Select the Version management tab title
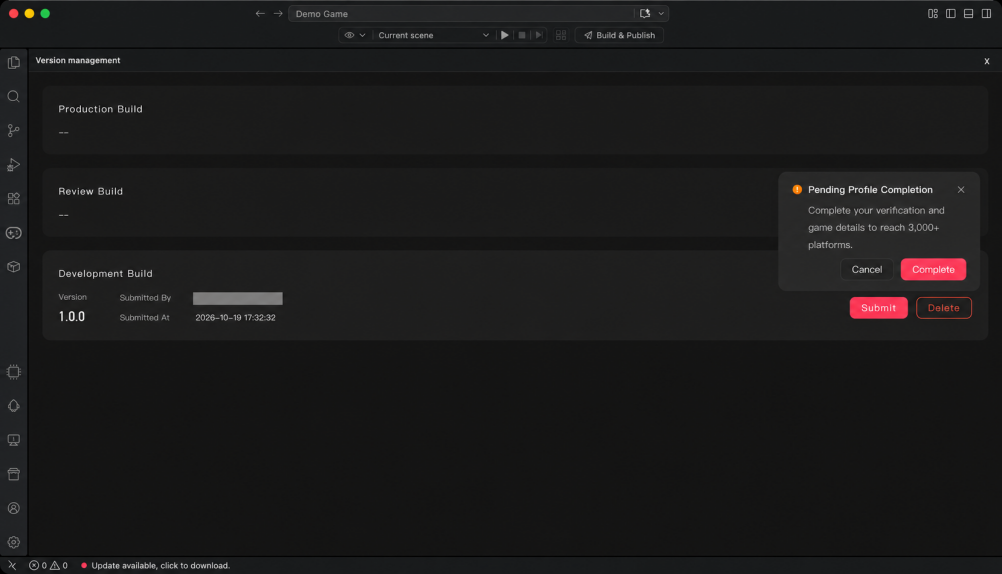1002x574 pixels. [78, 60]
